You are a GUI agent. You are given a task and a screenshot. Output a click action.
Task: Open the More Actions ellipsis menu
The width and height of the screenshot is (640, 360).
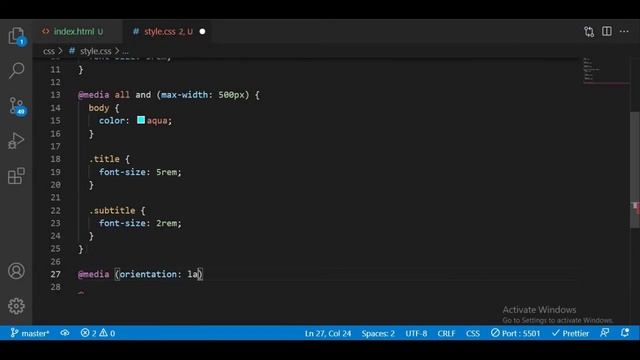click(x=624, y=31)
